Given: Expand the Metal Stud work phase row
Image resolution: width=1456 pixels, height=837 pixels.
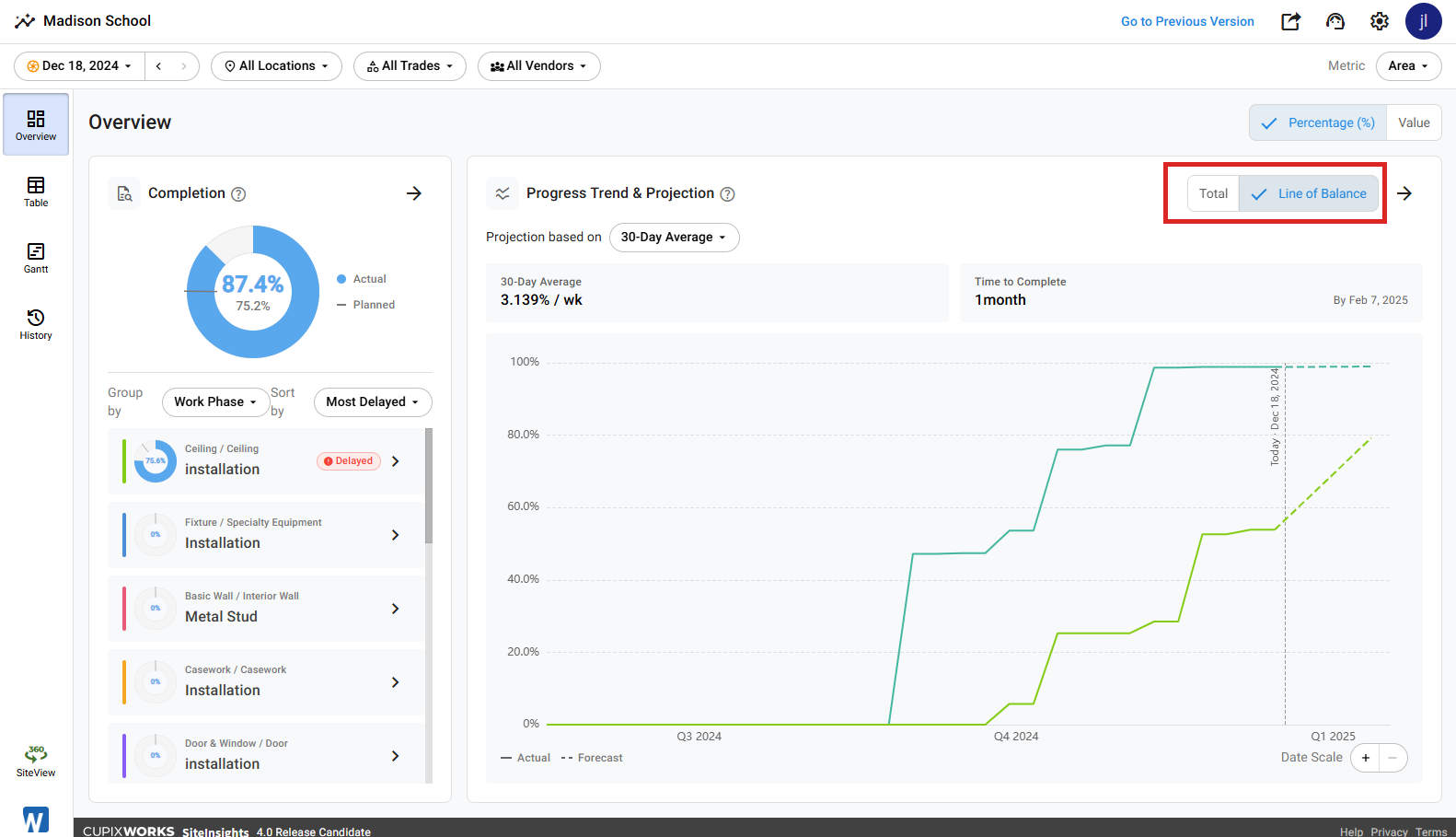Looking at the screenshot, I should (x=267, y=609).
